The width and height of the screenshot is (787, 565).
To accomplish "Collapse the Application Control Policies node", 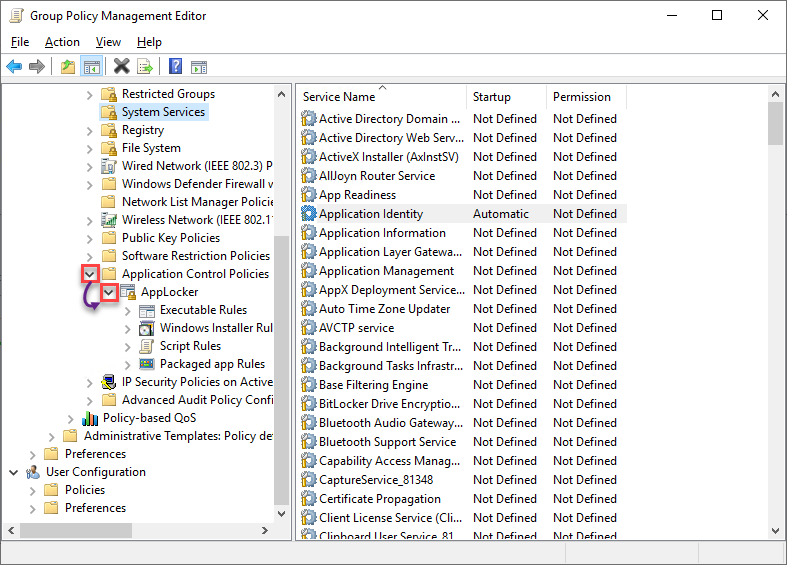I will tap(90, 274).
